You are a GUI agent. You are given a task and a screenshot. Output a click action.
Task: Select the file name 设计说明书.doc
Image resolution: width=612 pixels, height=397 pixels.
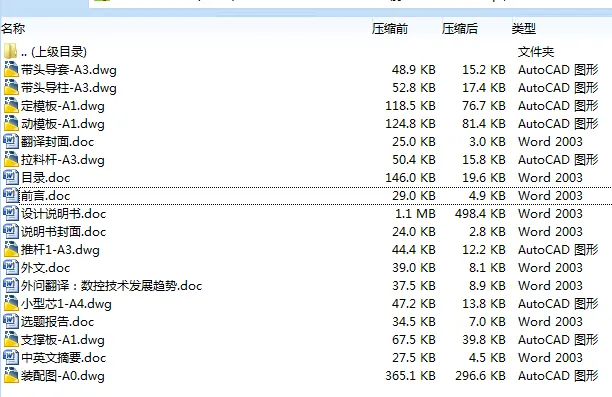[x=64, y=214]
